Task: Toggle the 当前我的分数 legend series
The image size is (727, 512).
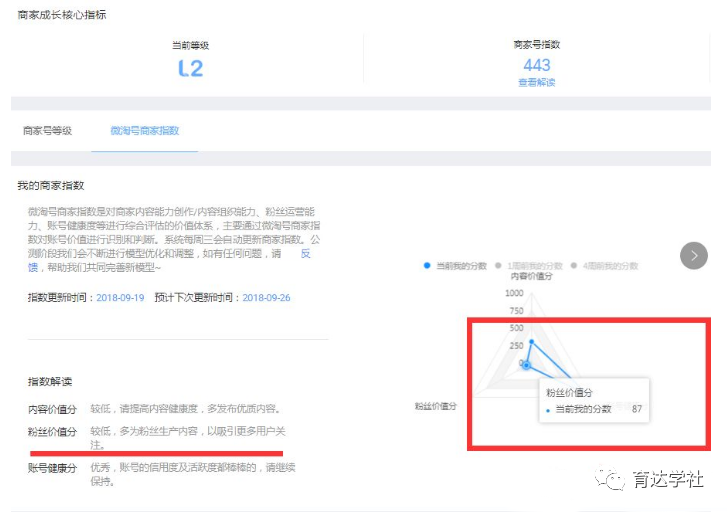Action: tap(456, 265)
